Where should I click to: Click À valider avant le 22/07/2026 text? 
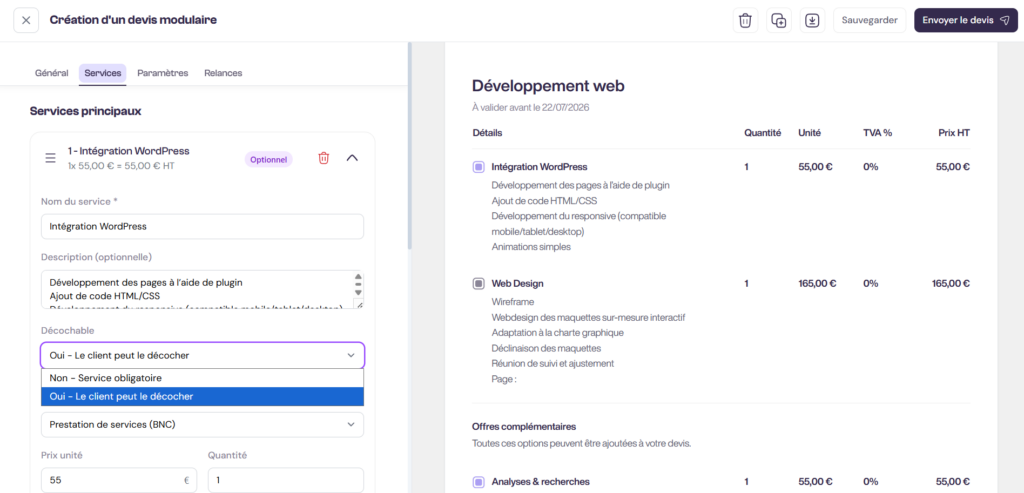pyautogui.click(x=530, y=107)
